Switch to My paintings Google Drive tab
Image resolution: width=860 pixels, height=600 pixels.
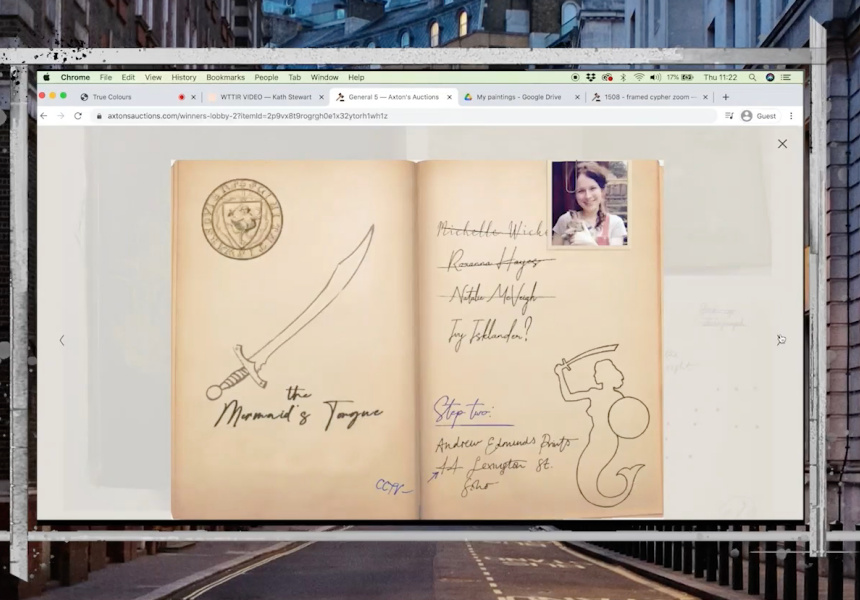[x=518, y=97]
